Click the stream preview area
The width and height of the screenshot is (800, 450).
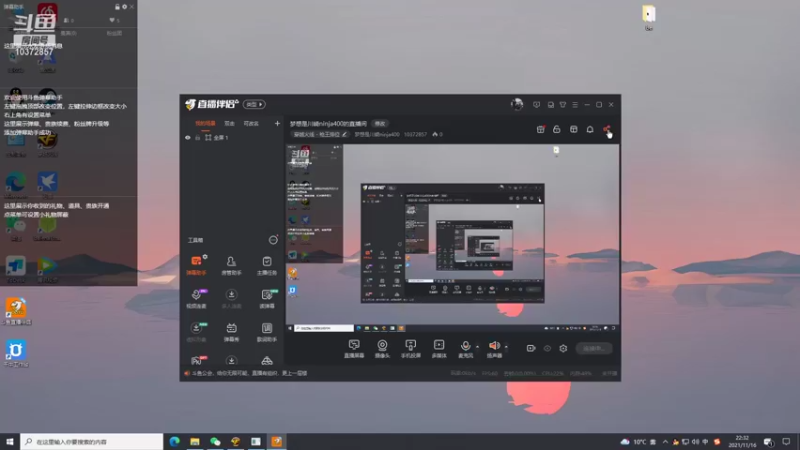coord(452,238)
